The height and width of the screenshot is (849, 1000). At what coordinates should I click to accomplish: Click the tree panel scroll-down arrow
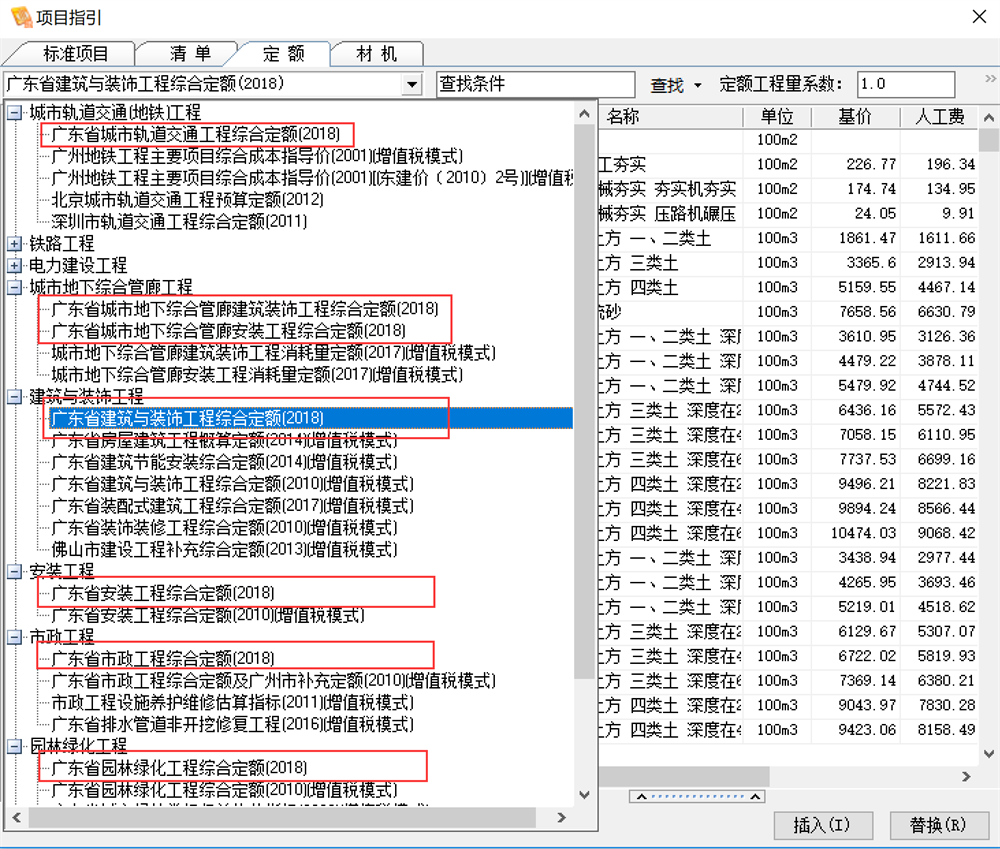pyautogui.click(x=584, y=795)
